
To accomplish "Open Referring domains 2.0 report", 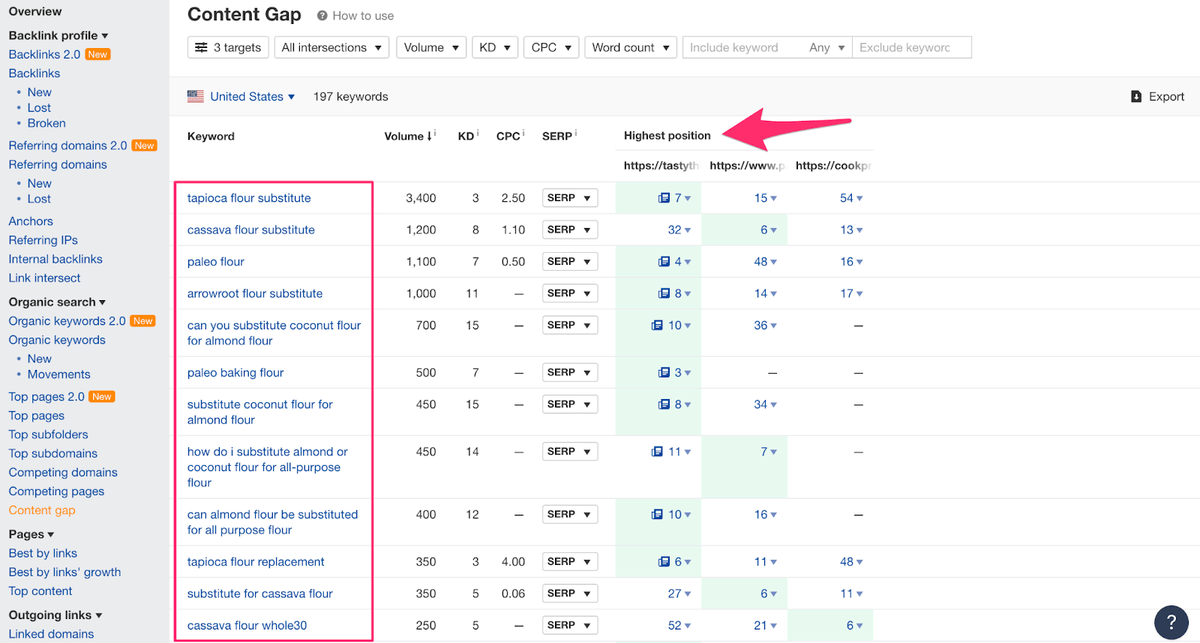I will [67, 146].
